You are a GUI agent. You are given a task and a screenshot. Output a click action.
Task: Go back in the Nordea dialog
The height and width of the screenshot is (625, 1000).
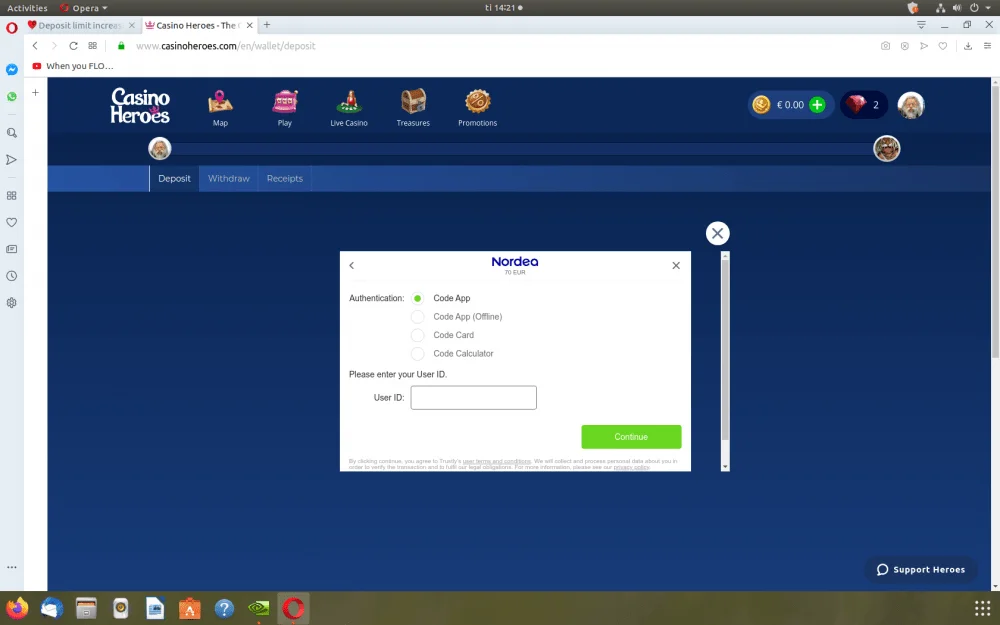(351, 265)
